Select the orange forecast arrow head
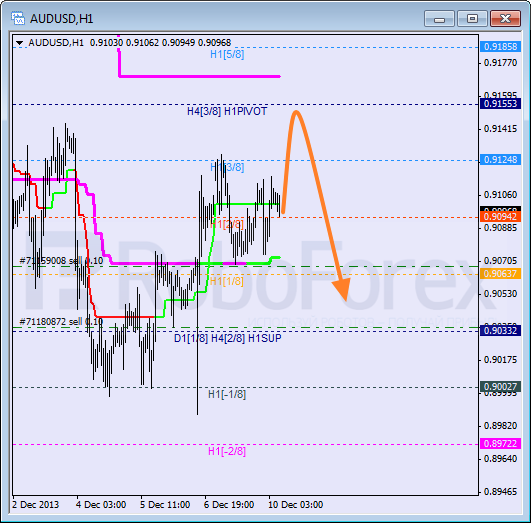 click(342, 290)
